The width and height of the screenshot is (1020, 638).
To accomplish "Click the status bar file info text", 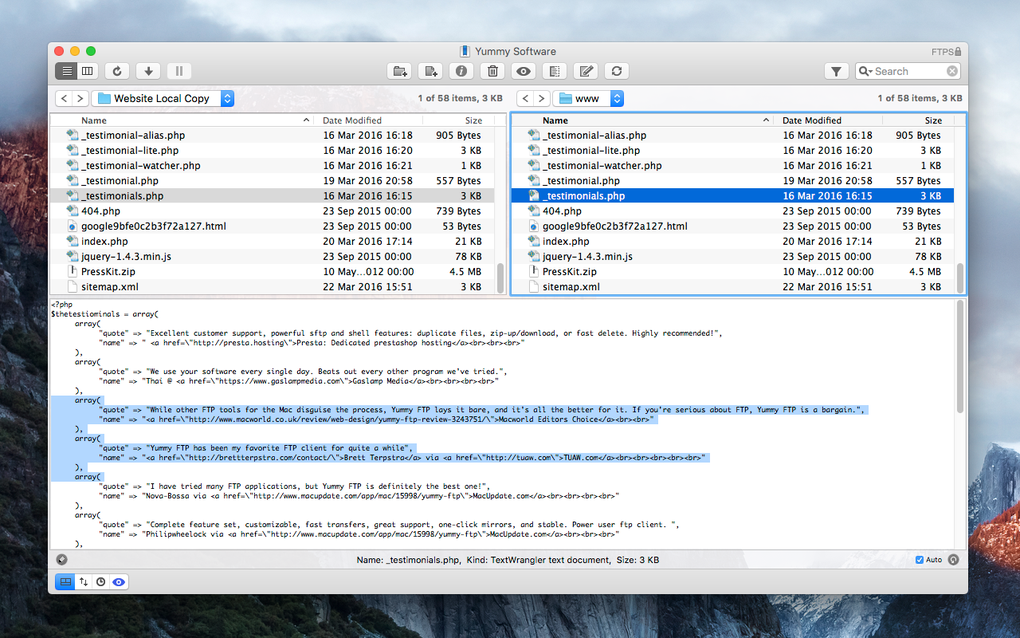I will point(507,560).
